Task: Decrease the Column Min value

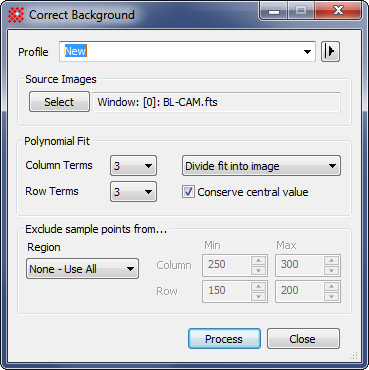Action: click(259, 270)
